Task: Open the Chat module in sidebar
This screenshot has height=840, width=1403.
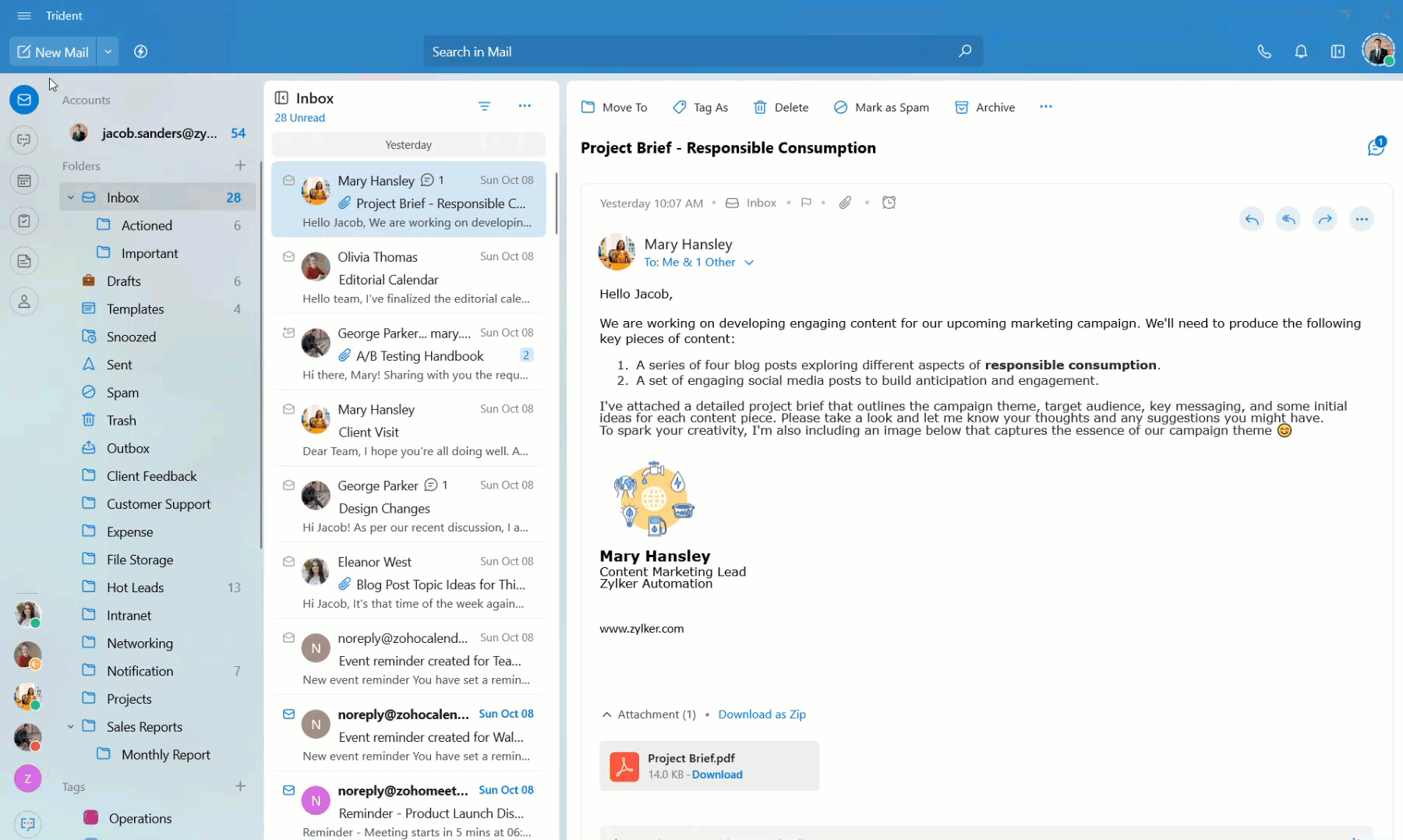Action: coord(24,140)
